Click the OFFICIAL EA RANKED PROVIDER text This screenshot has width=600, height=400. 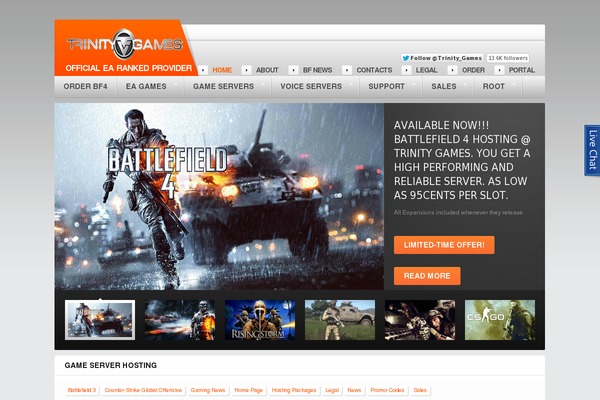click(x=129, y=68)
